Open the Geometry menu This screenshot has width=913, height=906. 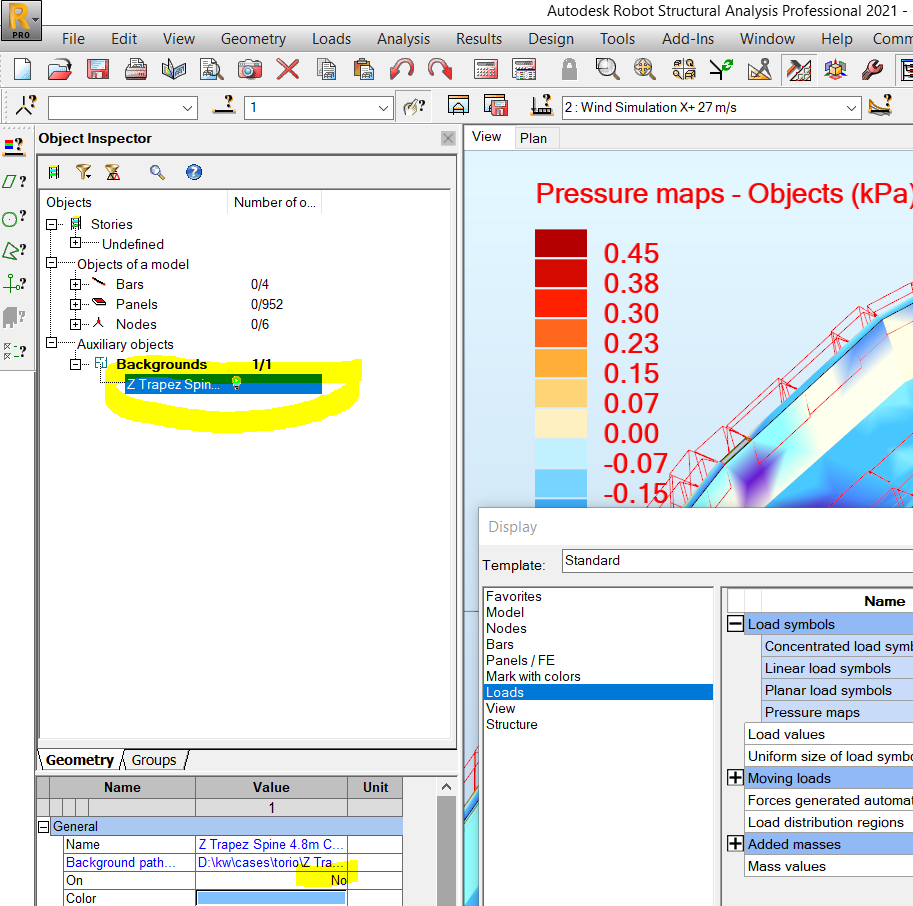tap(253, 39)
